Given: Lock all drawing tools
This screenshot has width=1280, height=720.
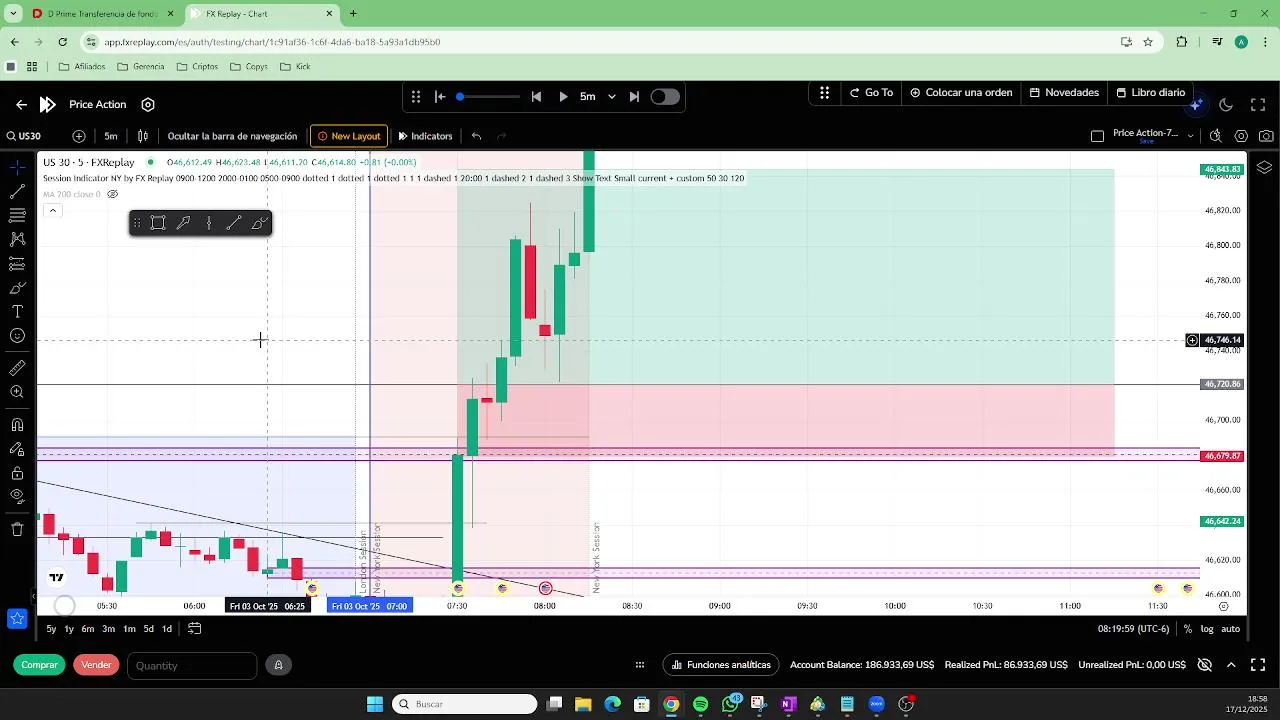Looking at the screenshot, I should tap(17, 473).
